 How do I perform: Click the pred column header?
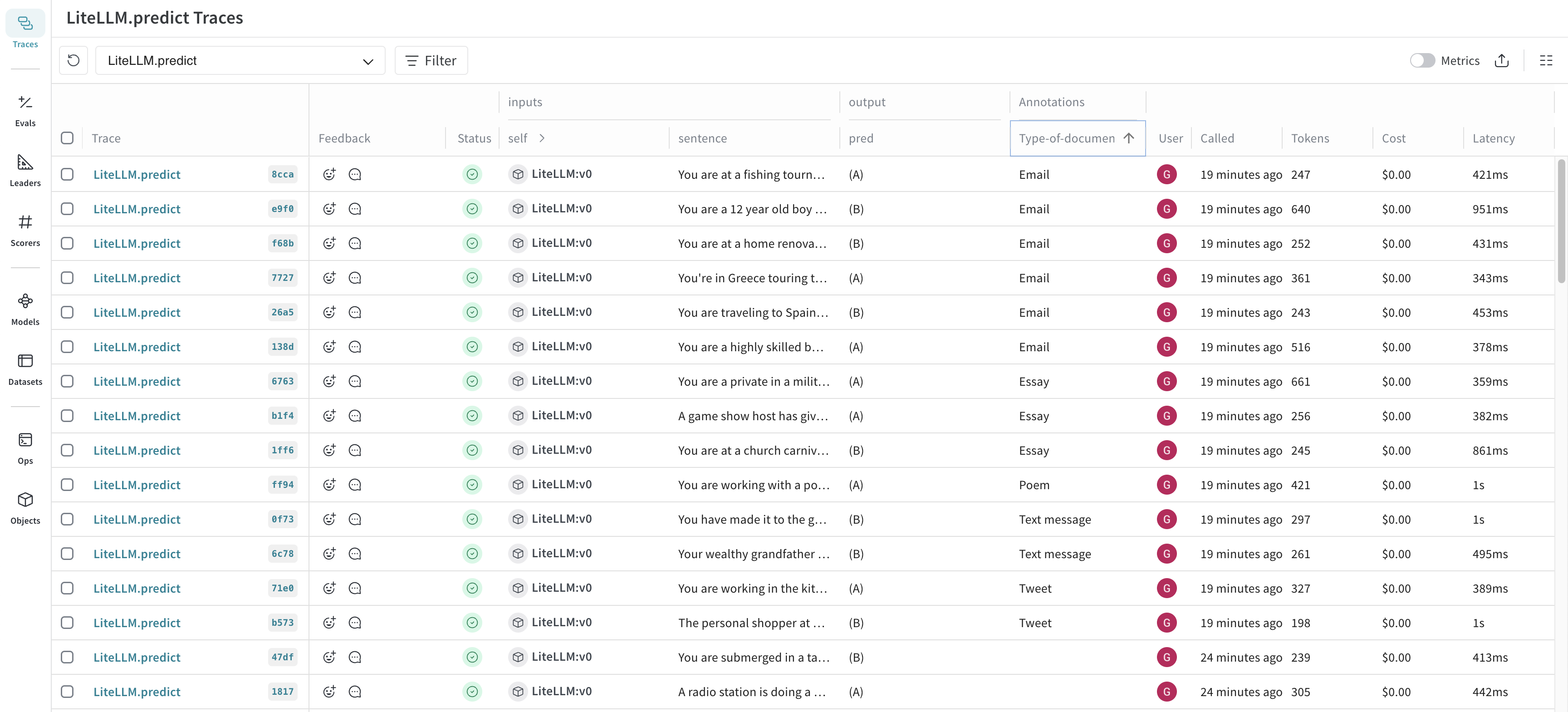point(861,138)
